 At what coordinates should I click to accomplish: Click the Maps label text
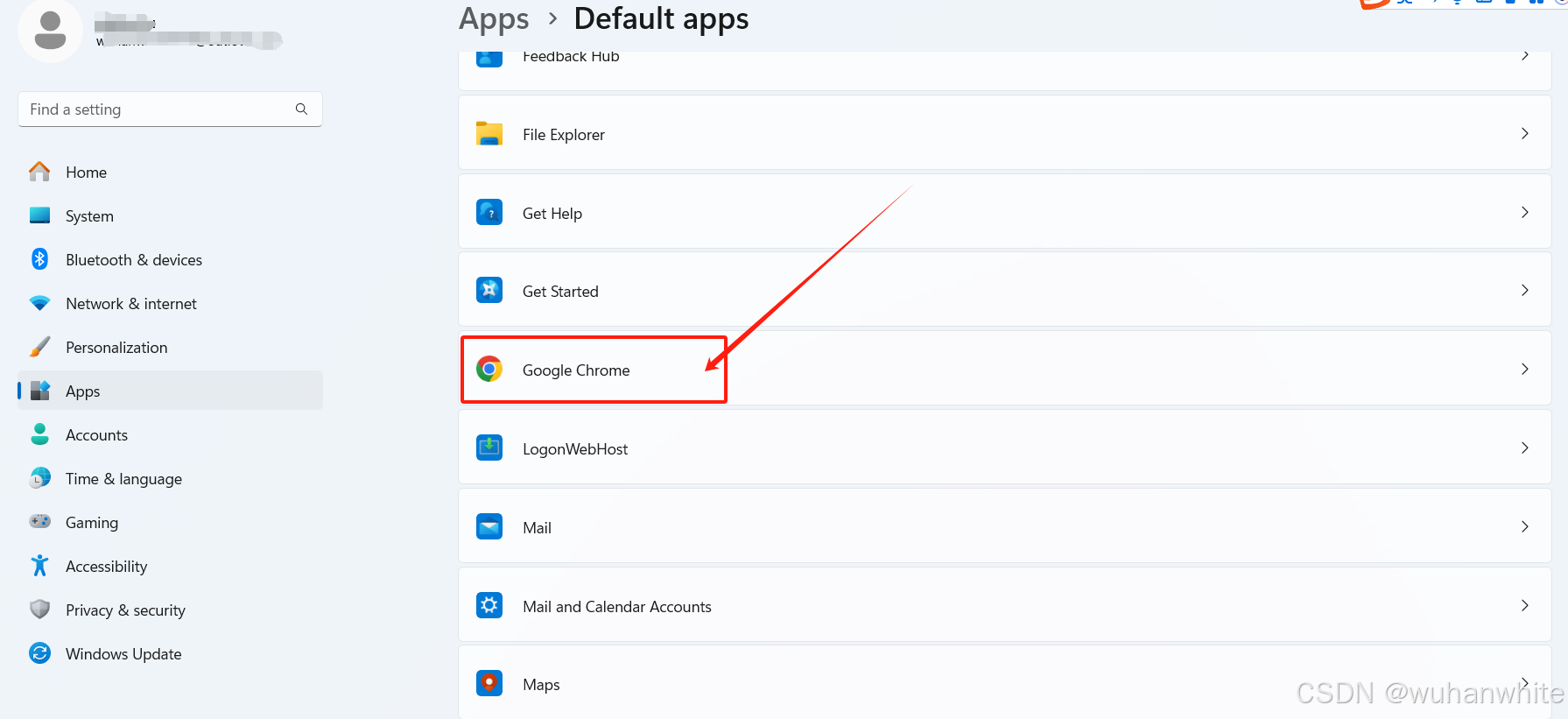click(541, 685)
